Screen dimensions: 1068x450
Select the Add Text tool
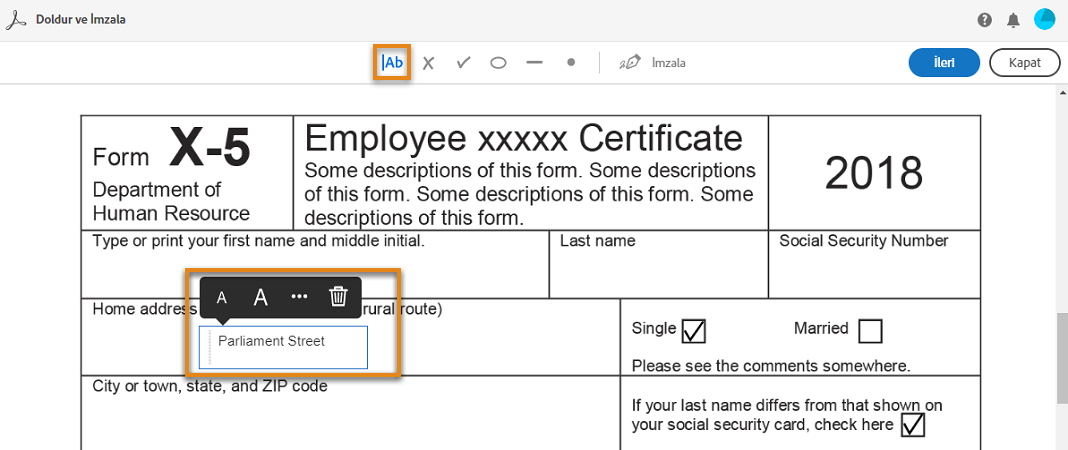pos(392,63)
